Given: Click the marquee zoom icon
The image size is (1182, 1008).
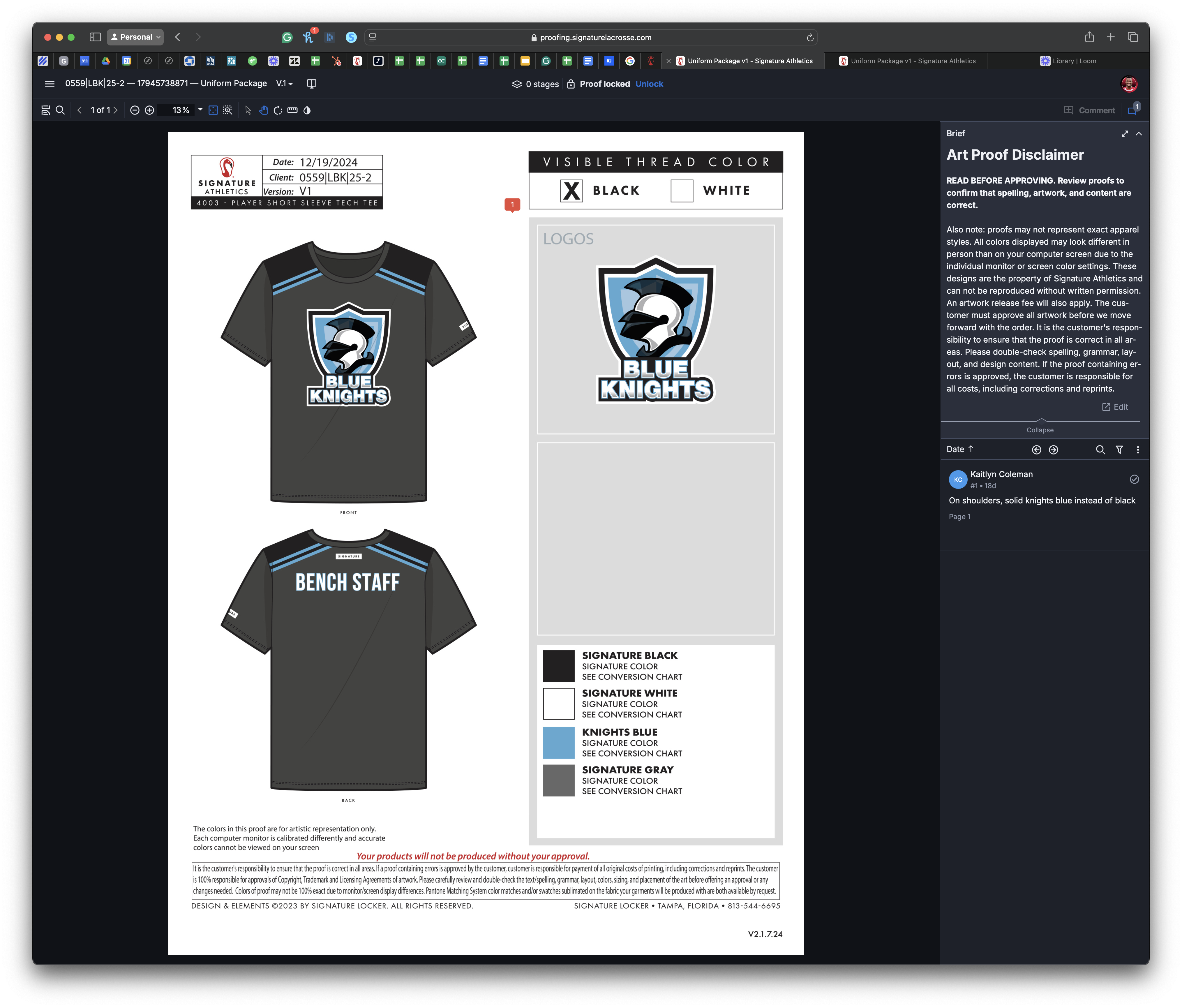Looking at the screenshot, I should (227, 110).
